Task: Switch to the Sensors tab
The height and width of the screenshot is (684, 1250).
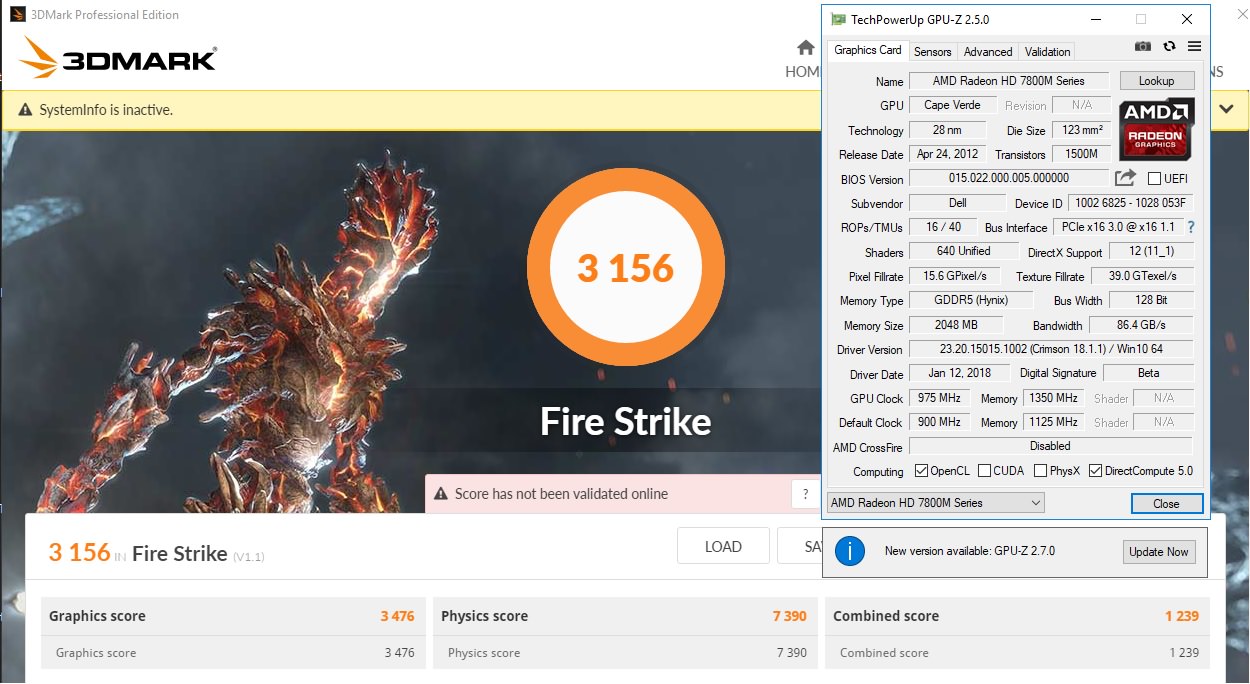Action: (x=933, y=52)
